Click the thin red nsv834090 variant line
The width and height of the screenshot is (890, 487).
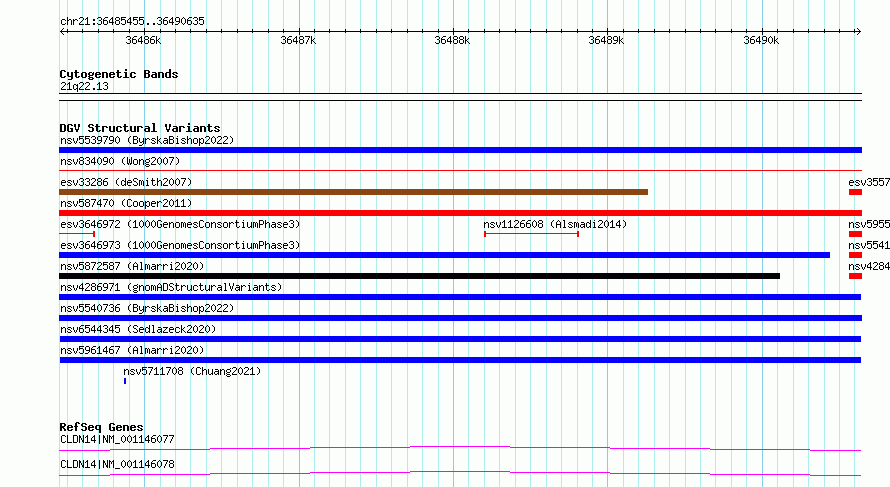click(x=460, y=170)
